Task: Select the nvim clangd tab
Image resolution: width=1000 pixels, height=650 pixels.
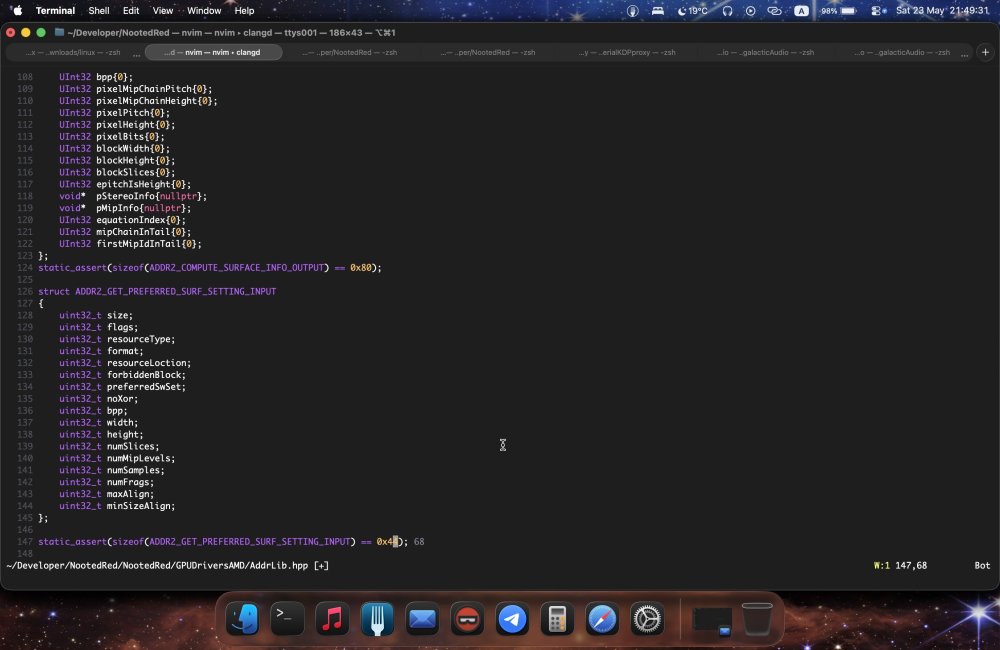Action: click(213, 52)
